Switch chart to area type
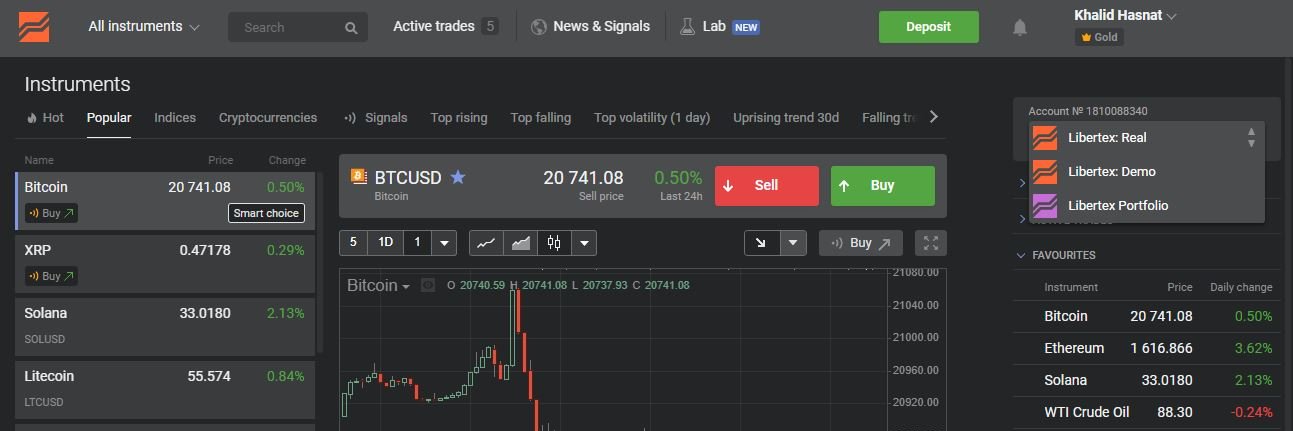This screenshot has height=431, width=1293. point(520,243)
